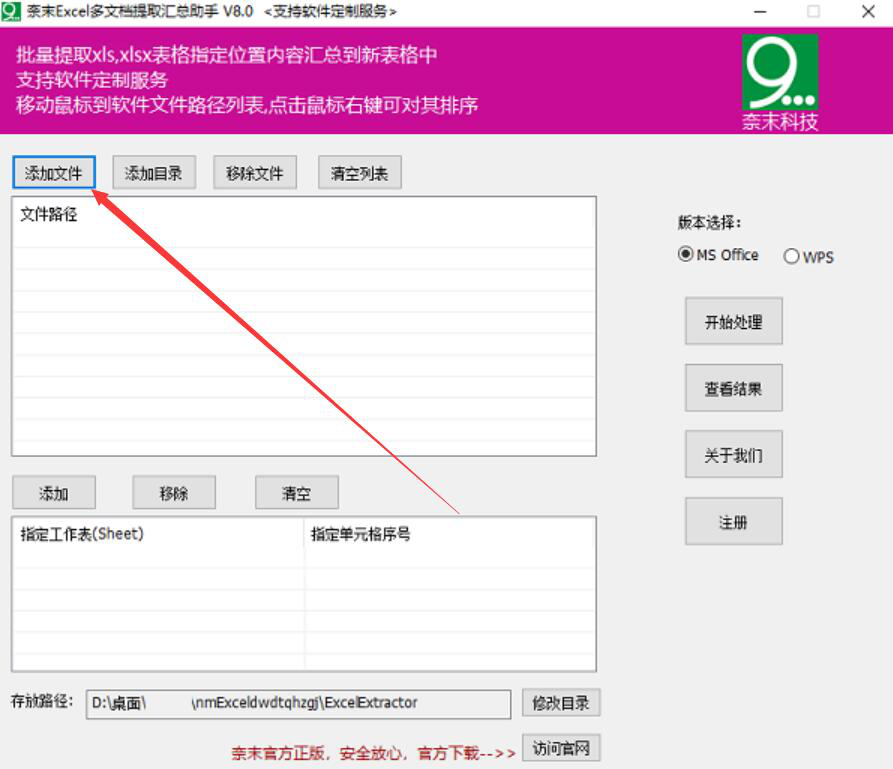Screen dimensions: 893x769
Task: Click the 注册 button
Action: [734, 521]
